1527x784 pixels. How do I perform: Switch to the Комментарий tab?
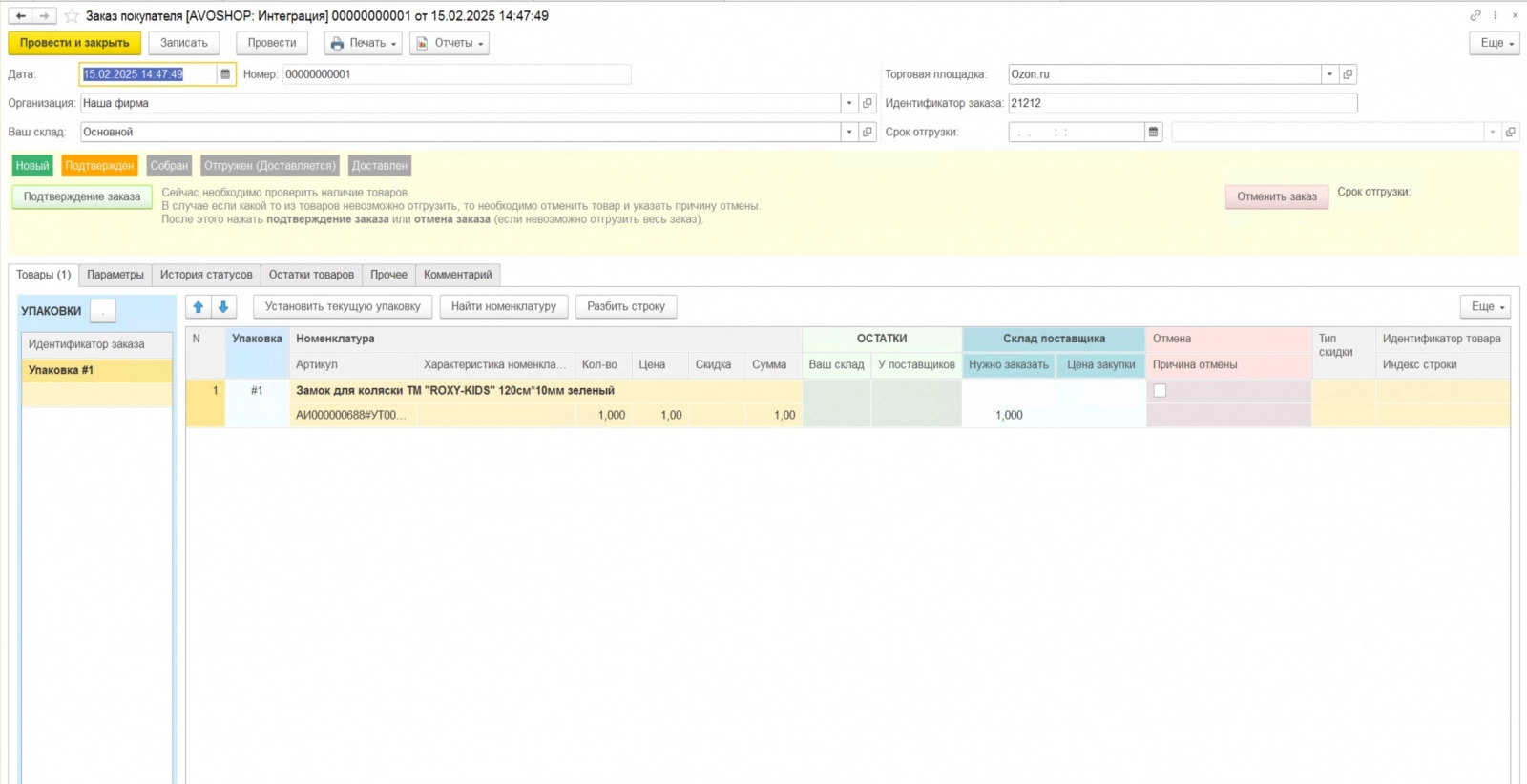pyautogui.click(x=458, y=275)
